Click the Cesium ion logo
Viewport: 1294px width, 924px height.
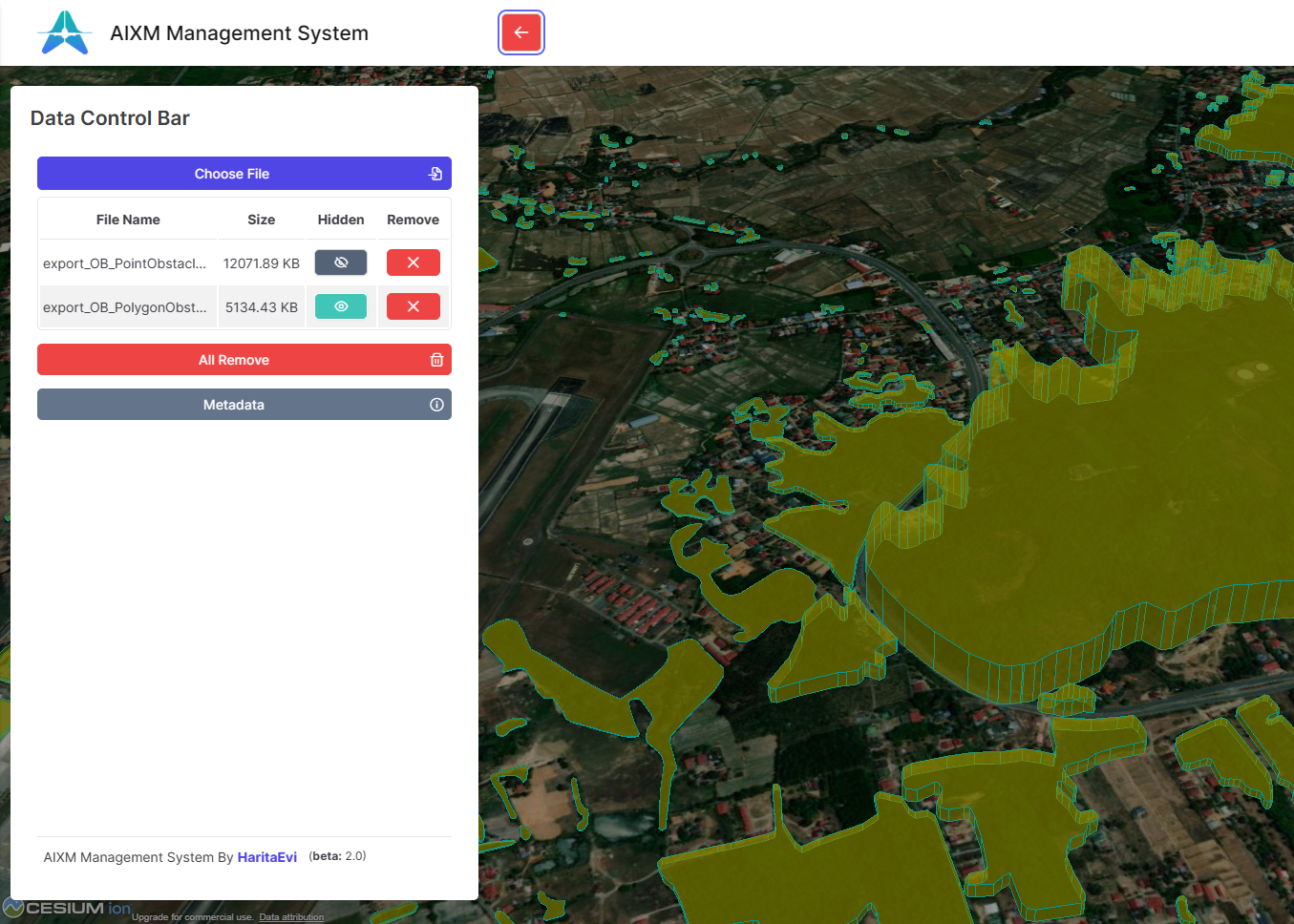click(x=67, y=908)
